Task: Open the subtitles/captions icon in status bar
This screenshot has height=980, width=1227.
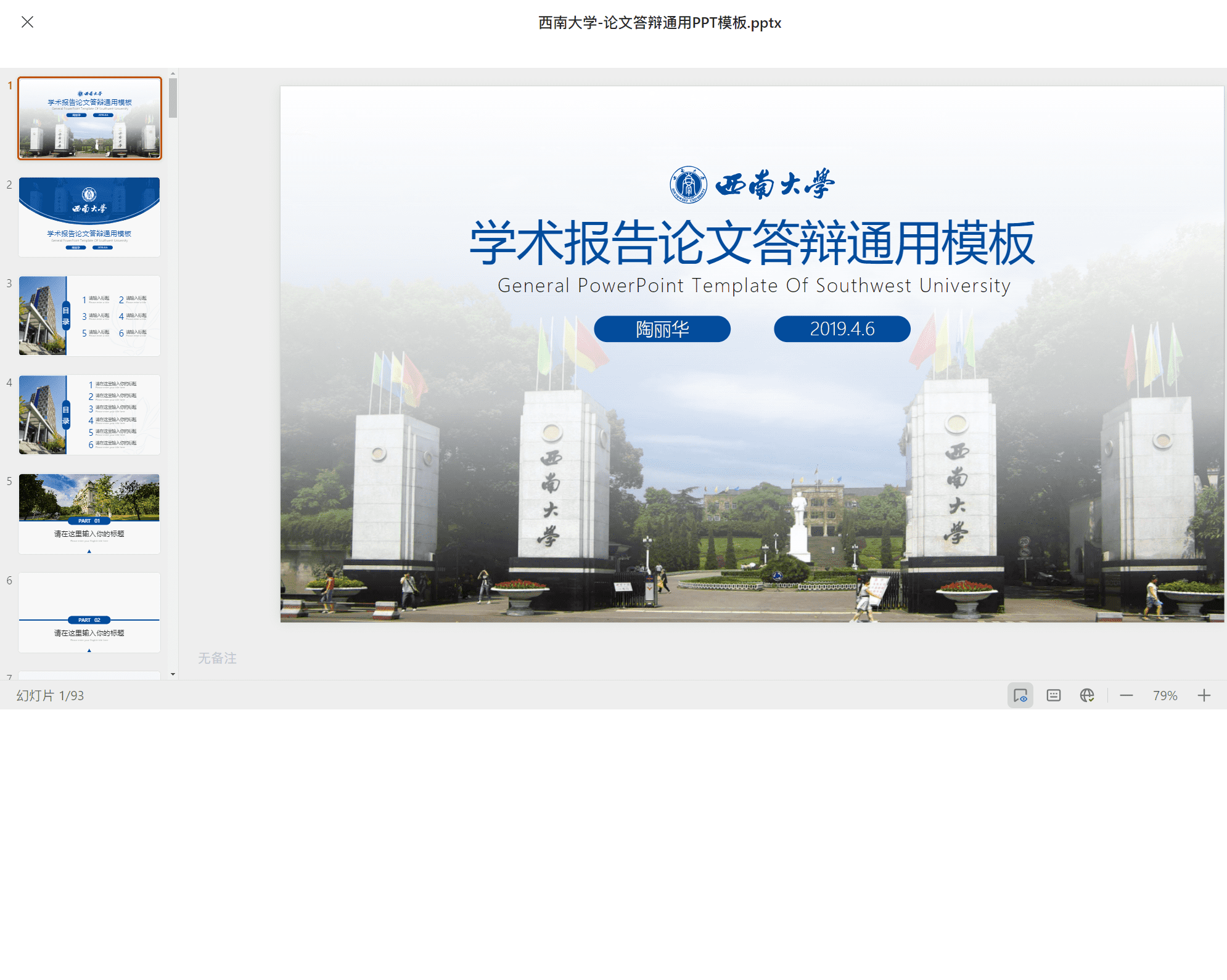Action: click(1054, 695)
